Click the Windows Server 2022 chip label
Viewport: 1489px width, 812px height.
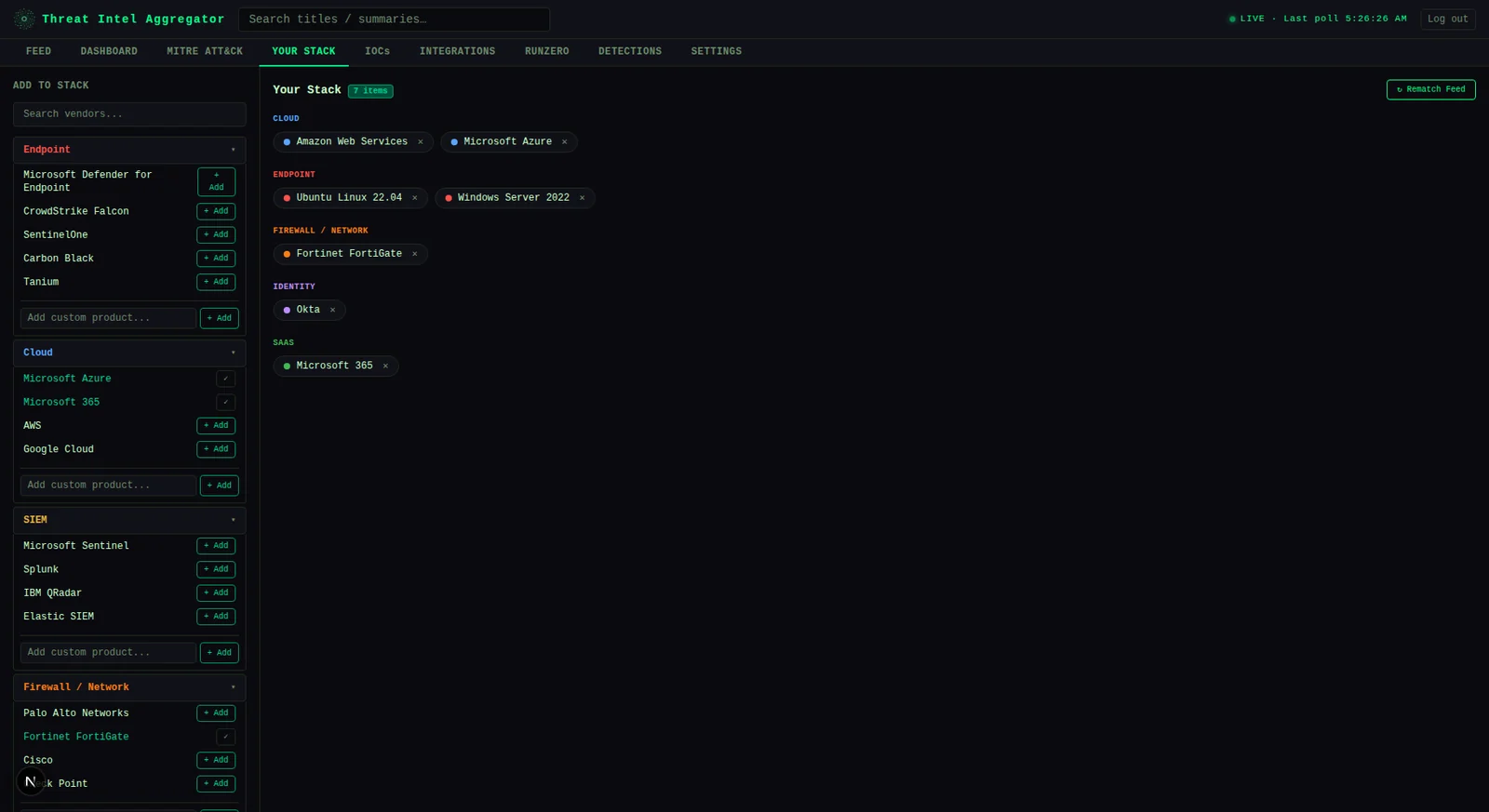pyautogui.click(x=514, y=198)
